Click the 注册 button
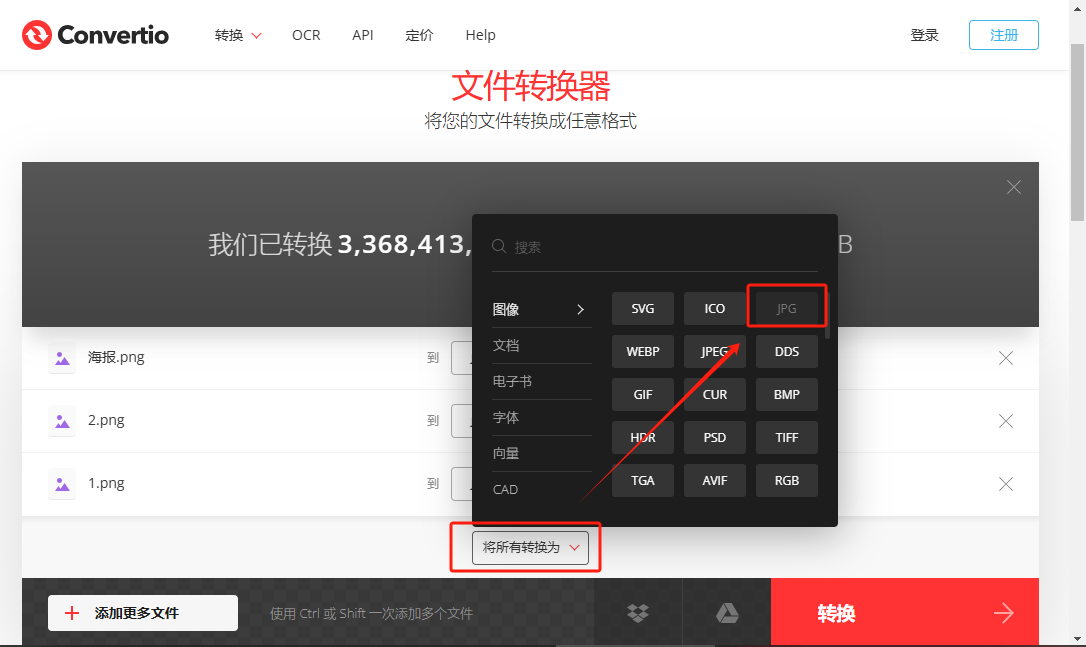 point(1003,33)
